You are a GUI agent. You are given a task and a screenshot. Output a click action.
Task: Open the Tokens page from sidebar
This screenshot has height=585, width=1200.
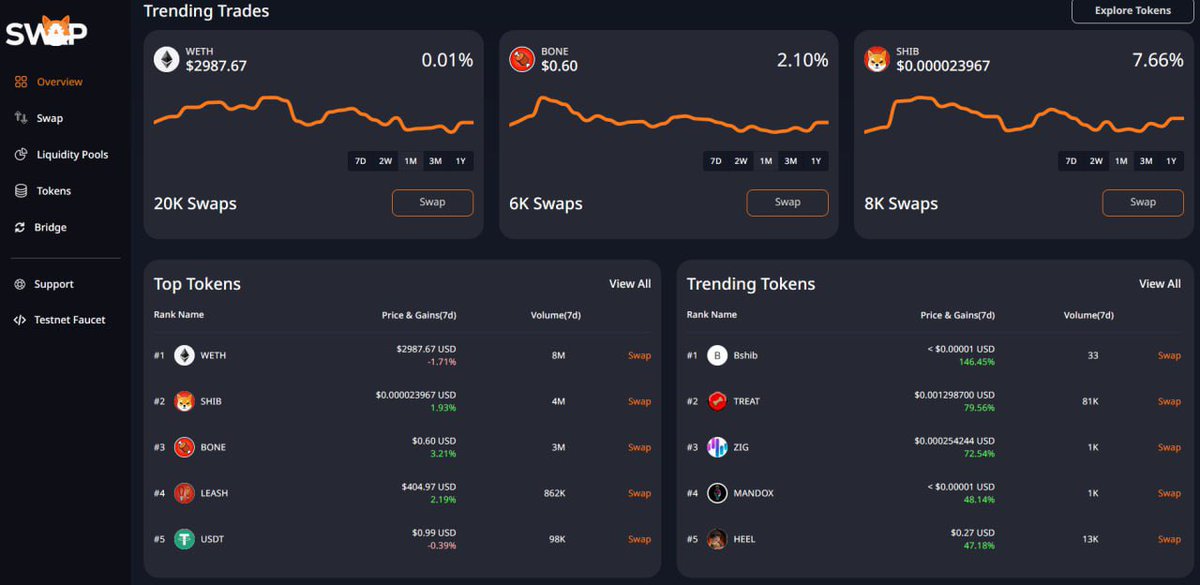[x=54, y=191]
